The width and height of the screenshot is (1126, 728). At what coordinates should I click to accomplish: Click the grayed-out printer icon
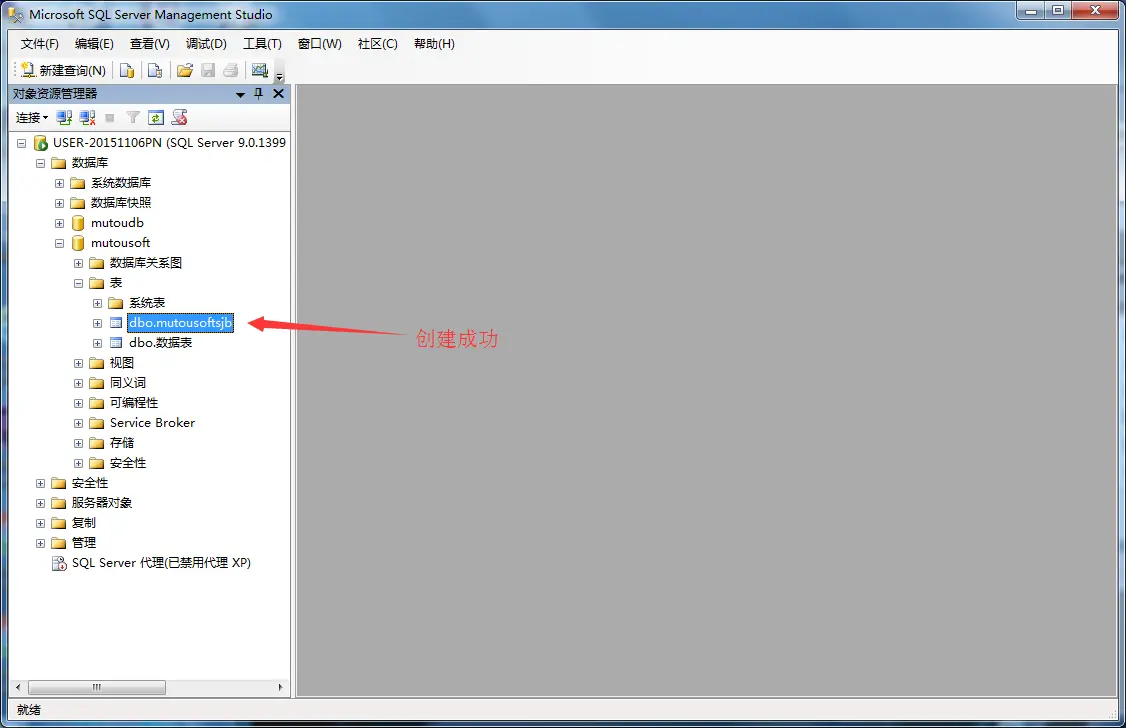tap(231, 70)
